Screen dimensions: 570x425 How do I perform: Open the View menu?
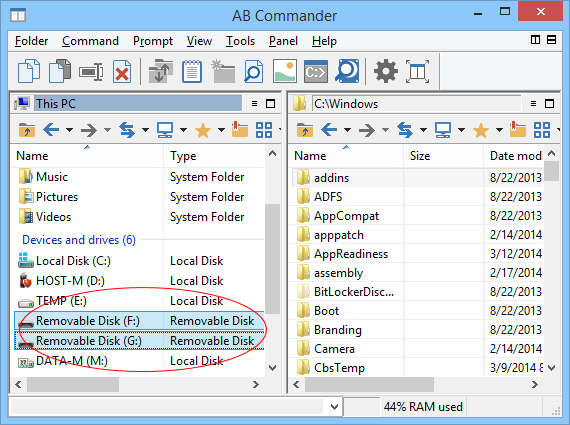pos(199,41)
